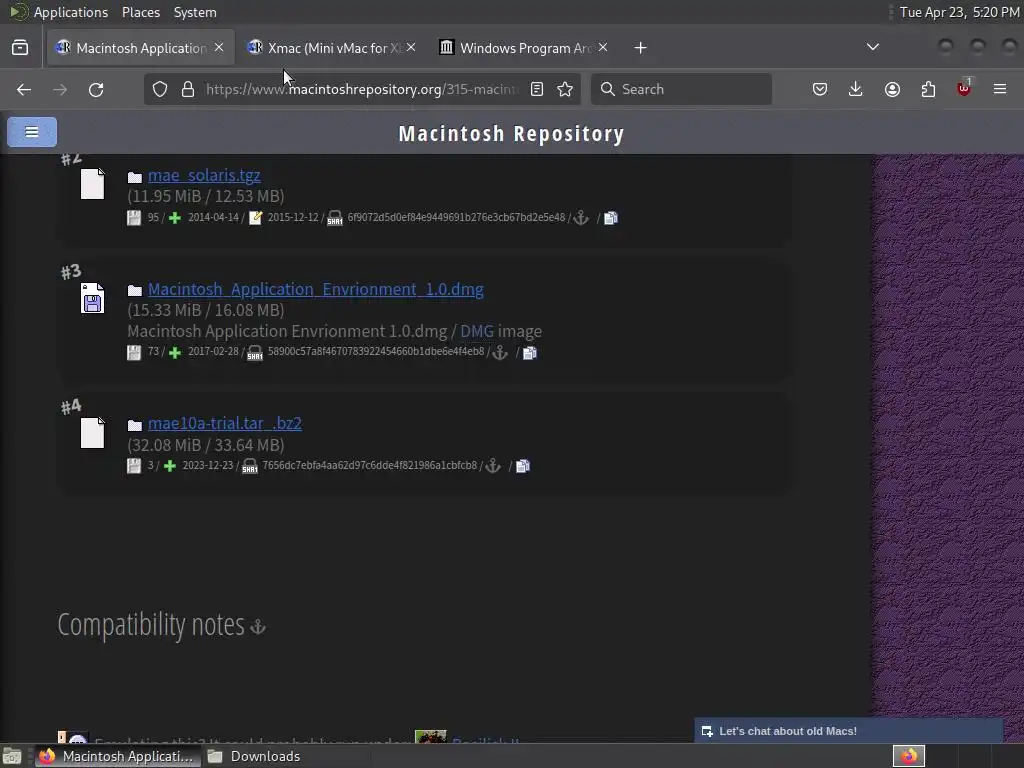The height and width of the screenshot is (768, 1024).
Task: Click SHA1 hash 58900c57a8f4670783922454660b1dbe6e4f4eb8
Action: tap(376, 351)
